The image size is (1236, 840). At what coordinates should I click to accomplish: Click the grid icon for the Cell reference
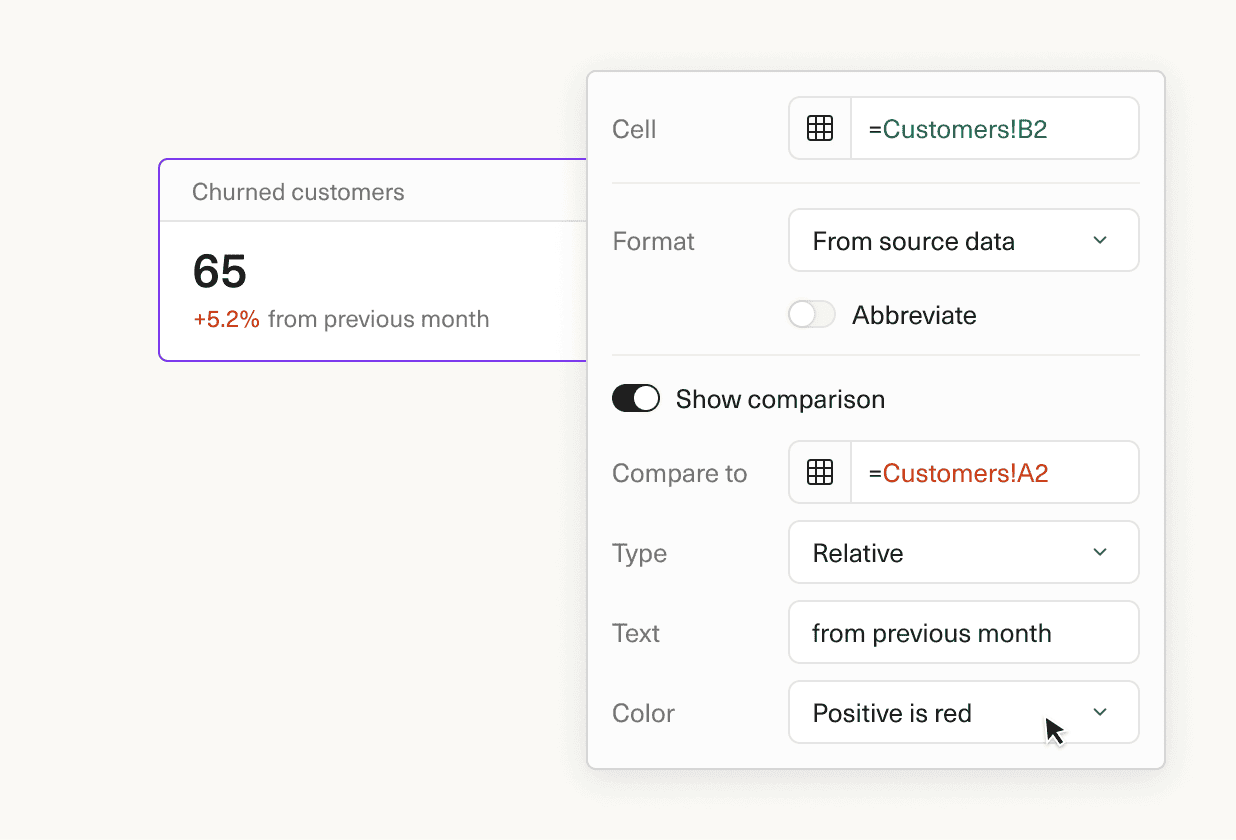tap(819, 127)
